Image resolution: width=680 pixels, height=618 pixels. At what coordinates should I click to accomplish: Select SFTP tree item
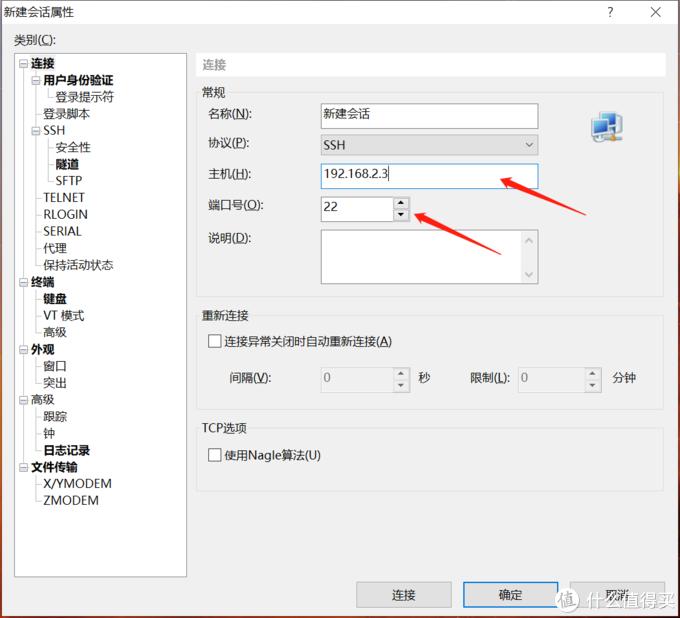69,181
